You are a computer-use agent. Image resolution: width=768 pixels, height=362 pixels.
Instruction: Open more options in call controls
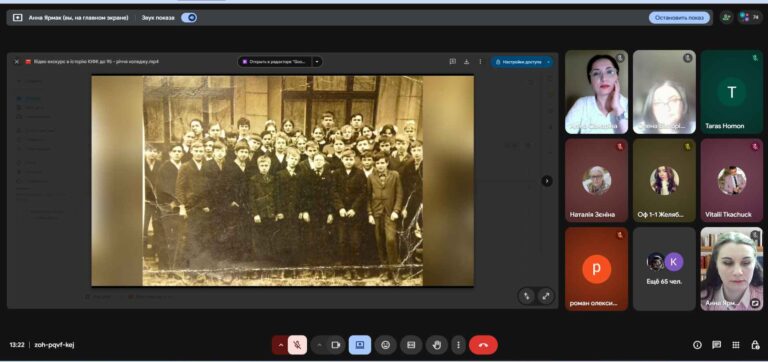[458, 345]
